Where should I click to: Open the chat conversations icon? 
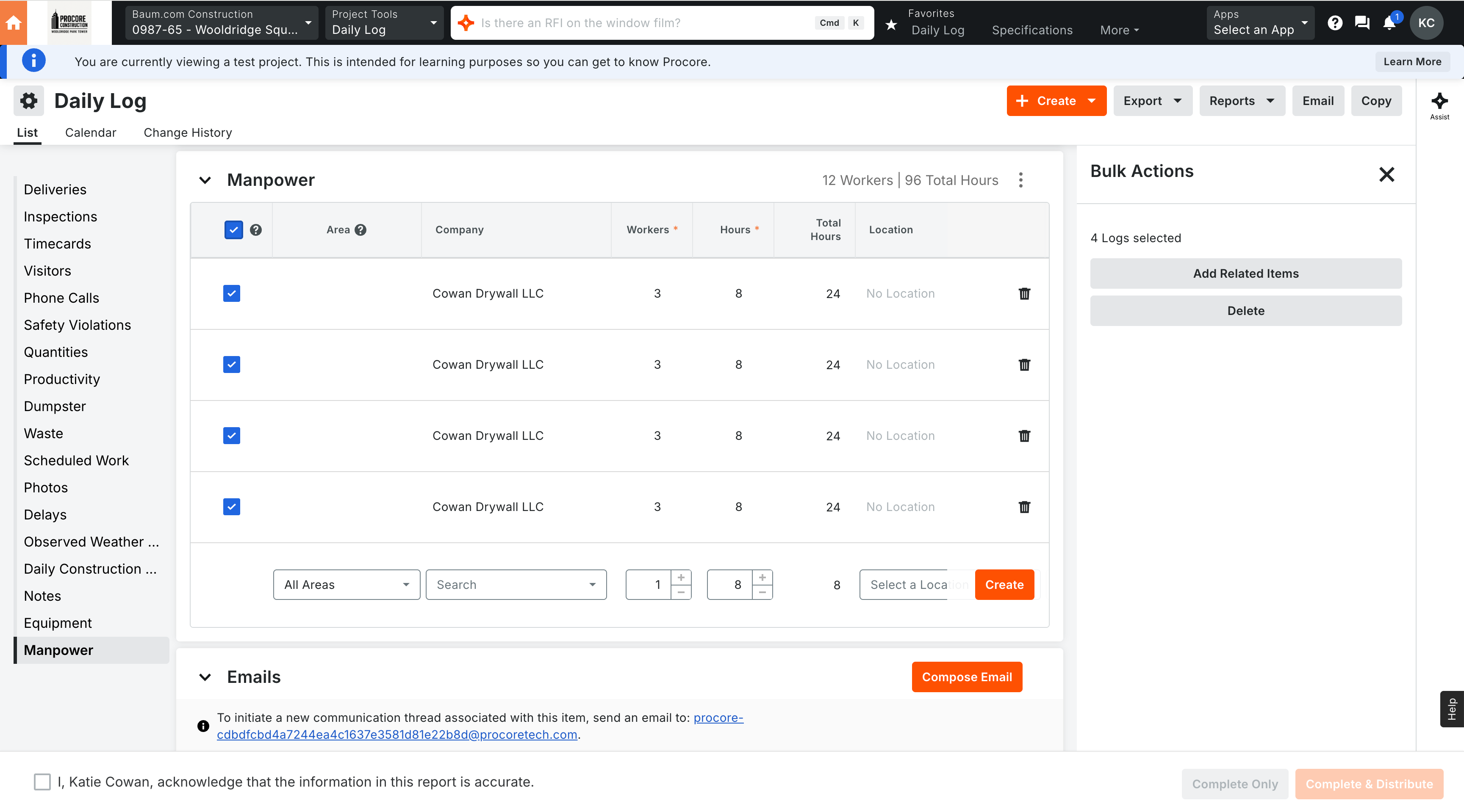[1362, 23]
